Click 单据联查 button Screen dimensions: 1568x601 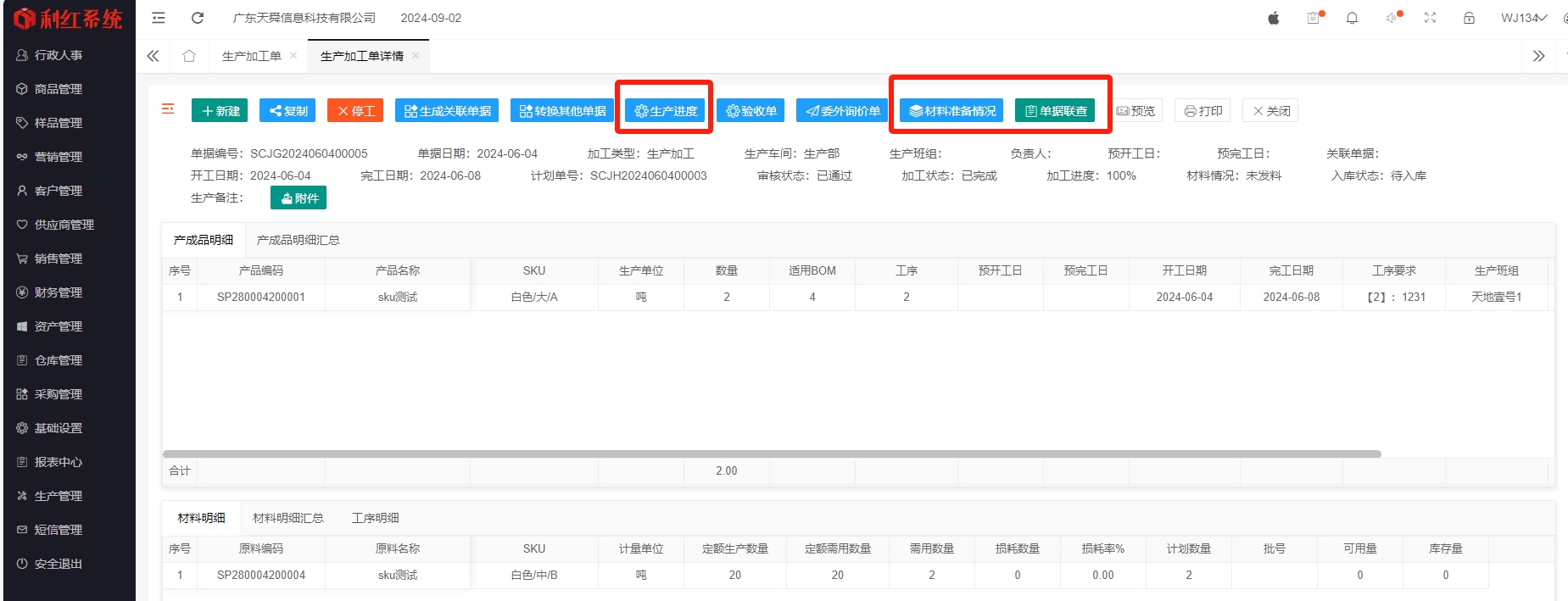pos(1055,111)
